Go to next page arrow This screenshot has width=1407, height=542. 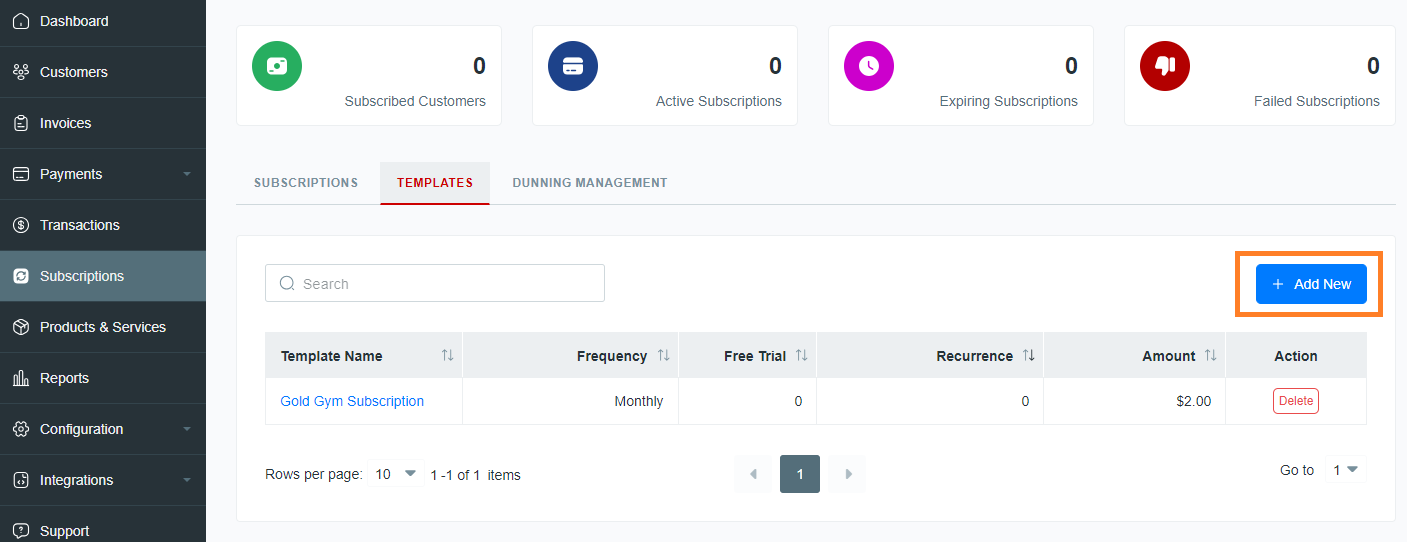pos(848,474)
